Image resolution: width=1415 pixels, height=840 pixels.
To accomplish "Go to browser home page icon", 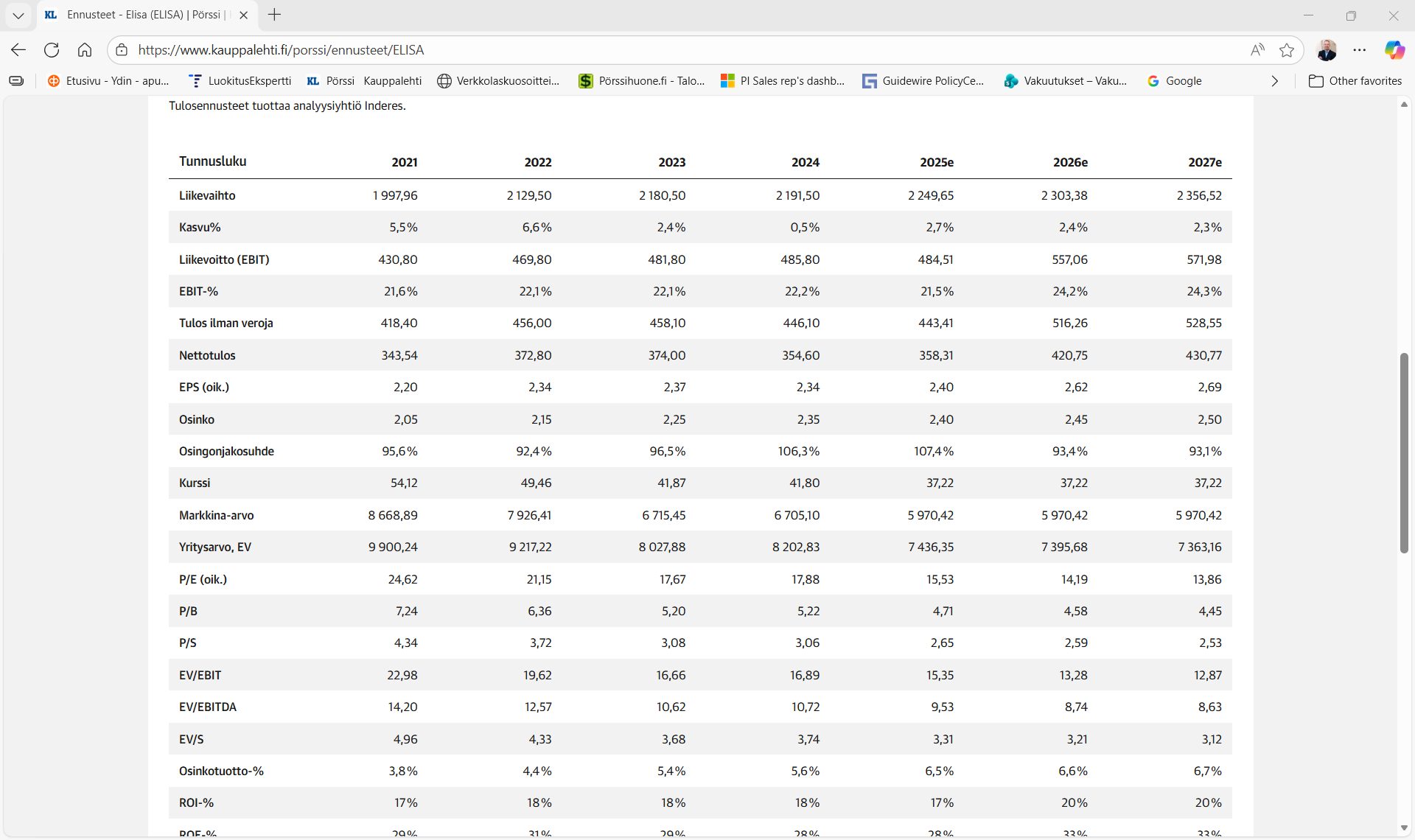I will (x=85, y=50).
